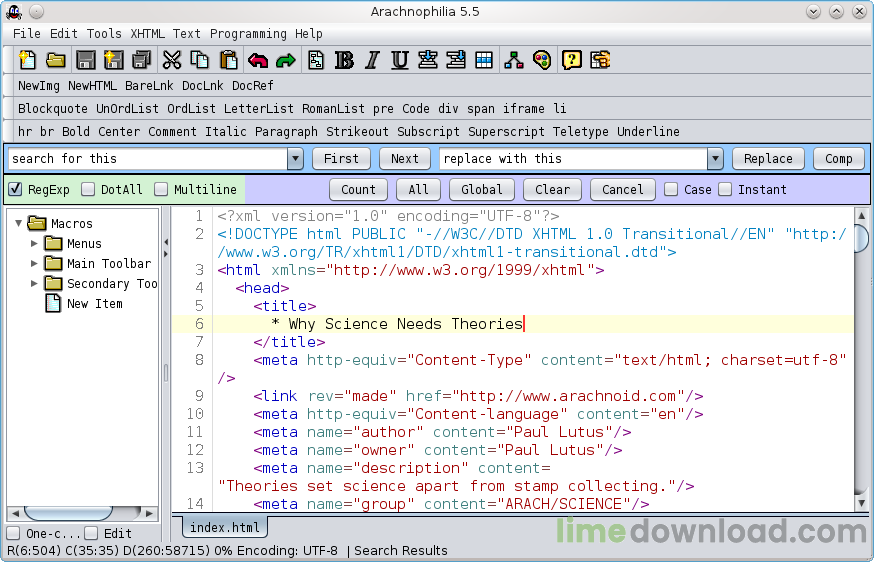
Task: Click the scissors Cut icon
Action: pyautogui.click(x=171, y=60)
